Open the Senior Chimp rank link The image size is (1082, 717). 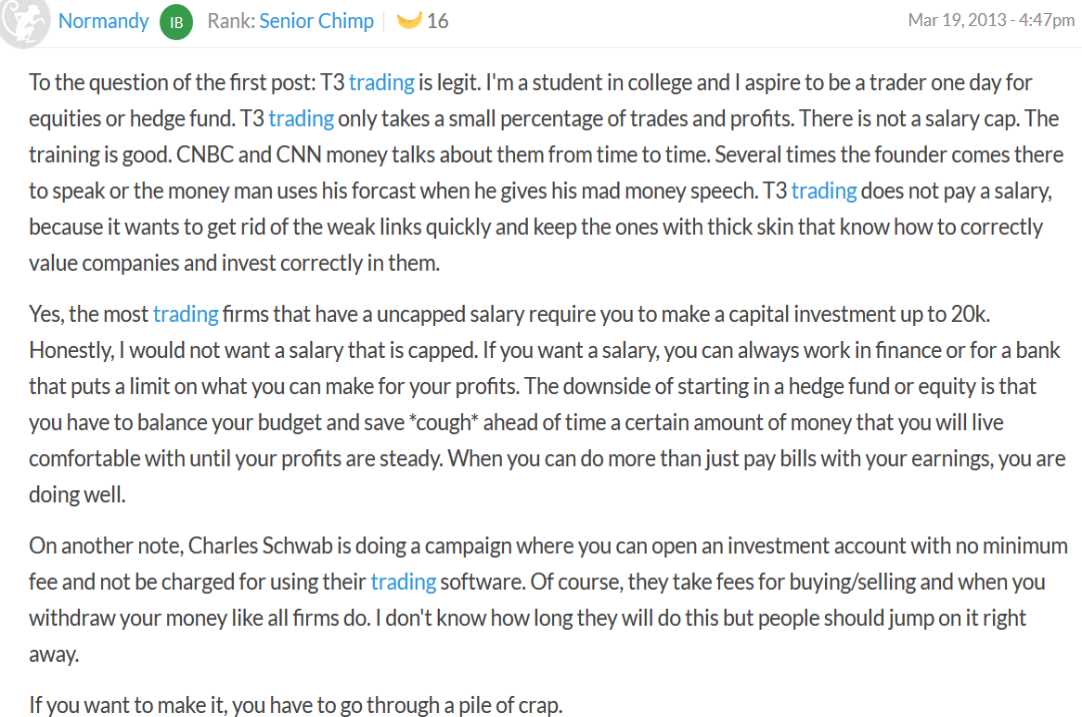coord(316,21)
